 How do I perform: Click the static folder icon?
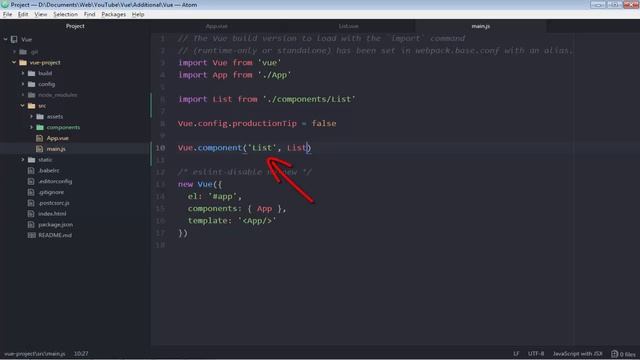click(31, 160)
